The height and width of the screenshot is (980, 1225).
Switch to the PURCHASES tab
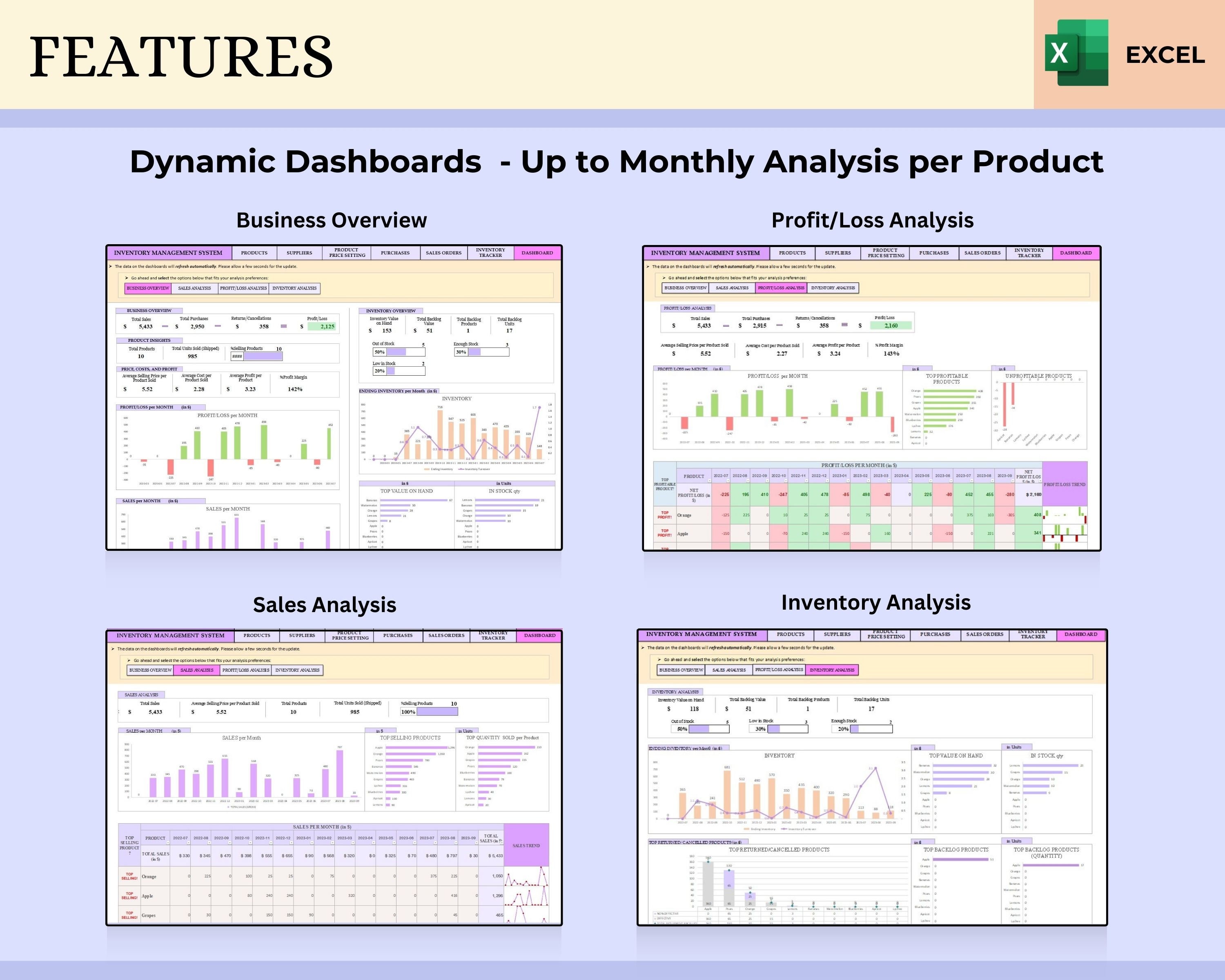(x=394, y=253)
